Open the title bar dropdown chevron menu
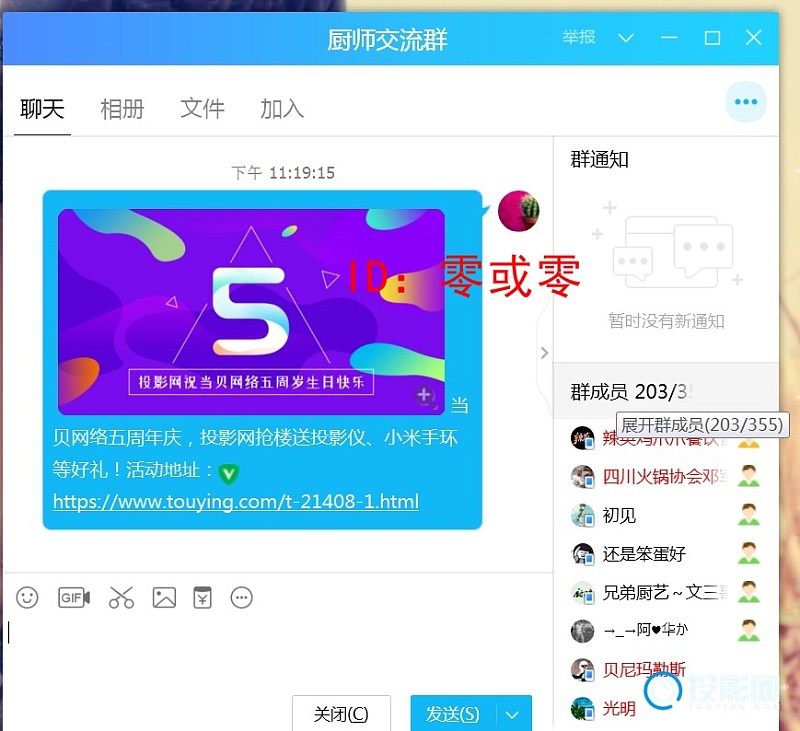Screen dimensions: 800x731 point(626,38)
